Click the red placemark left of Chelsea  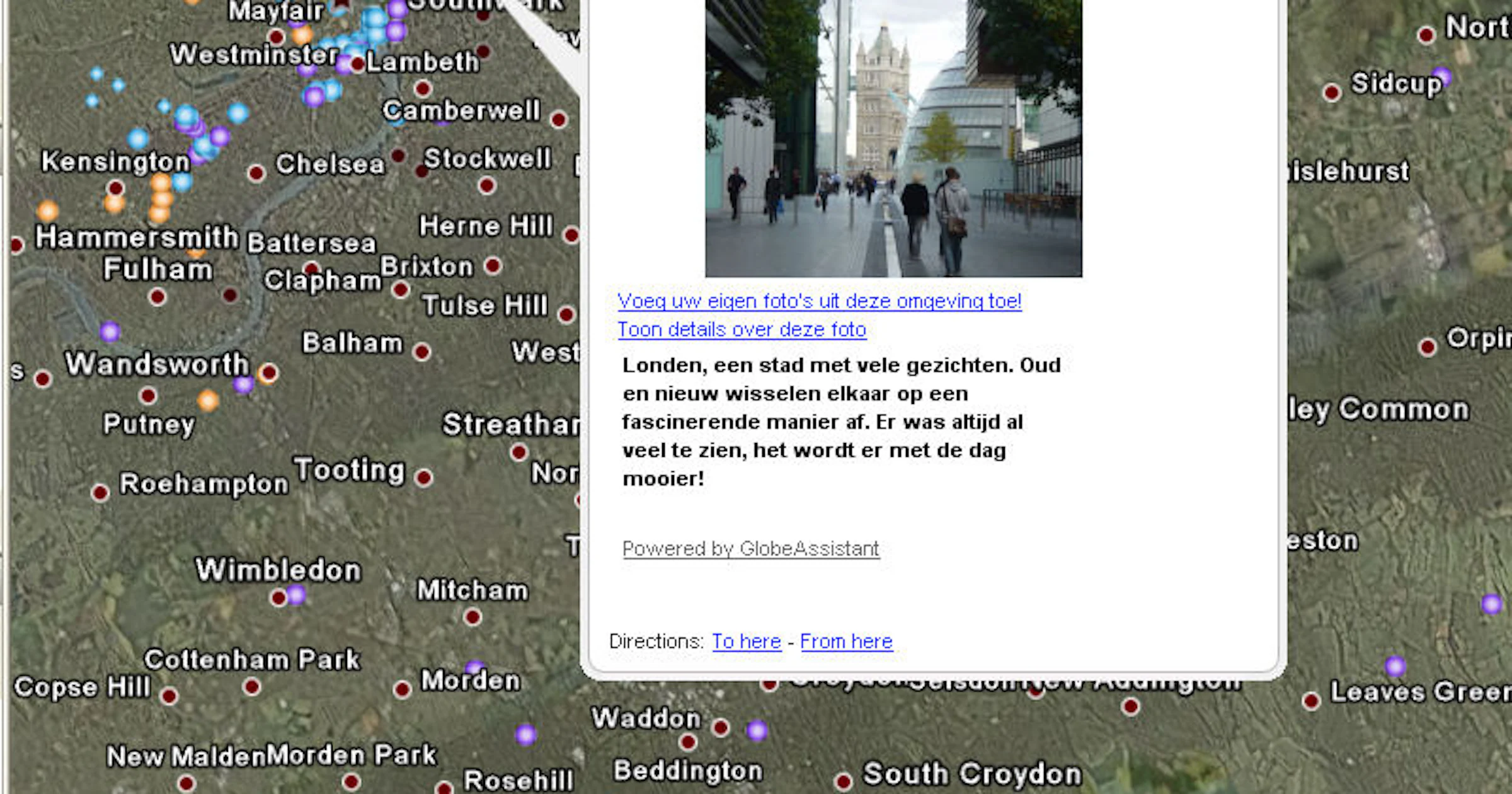coord(256,173)
